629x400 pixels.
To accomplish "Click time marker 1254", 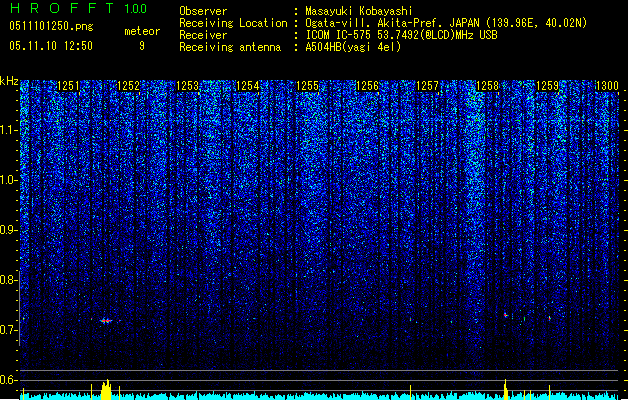I will (248, 86).
